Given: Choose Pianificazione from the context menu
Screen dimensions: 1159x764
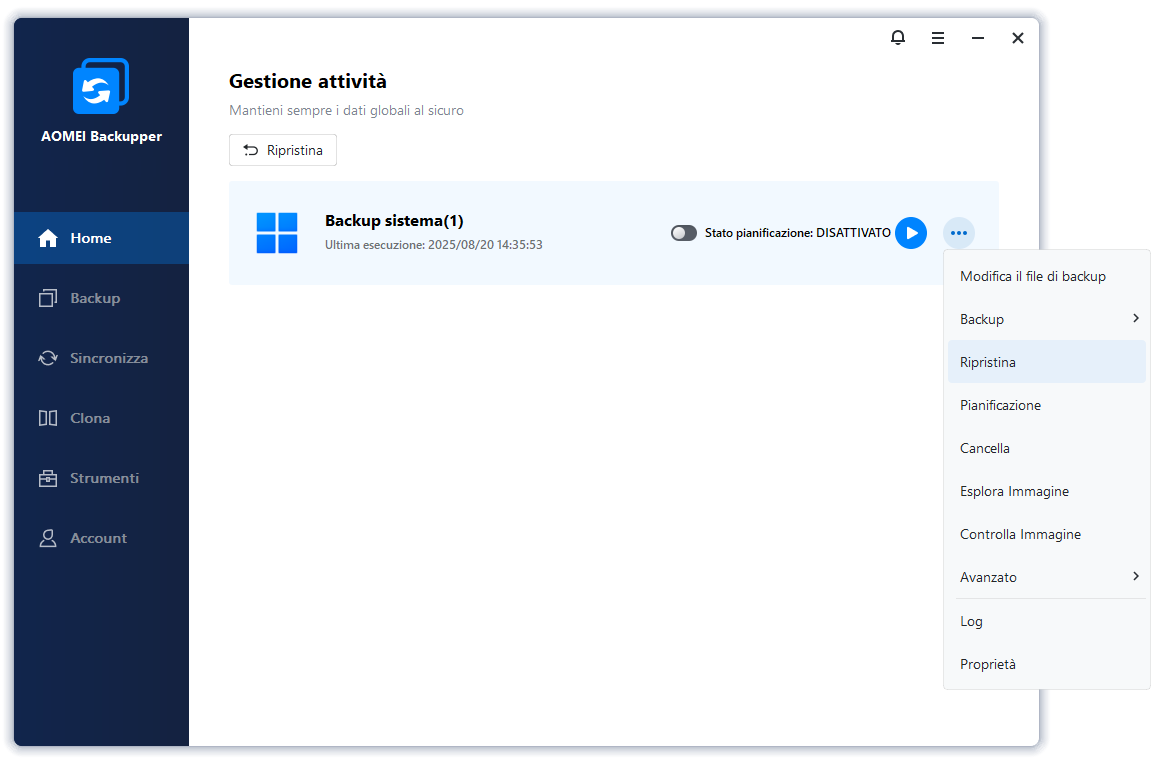Looking at the screenshot, I should [x=1000, y=405].
